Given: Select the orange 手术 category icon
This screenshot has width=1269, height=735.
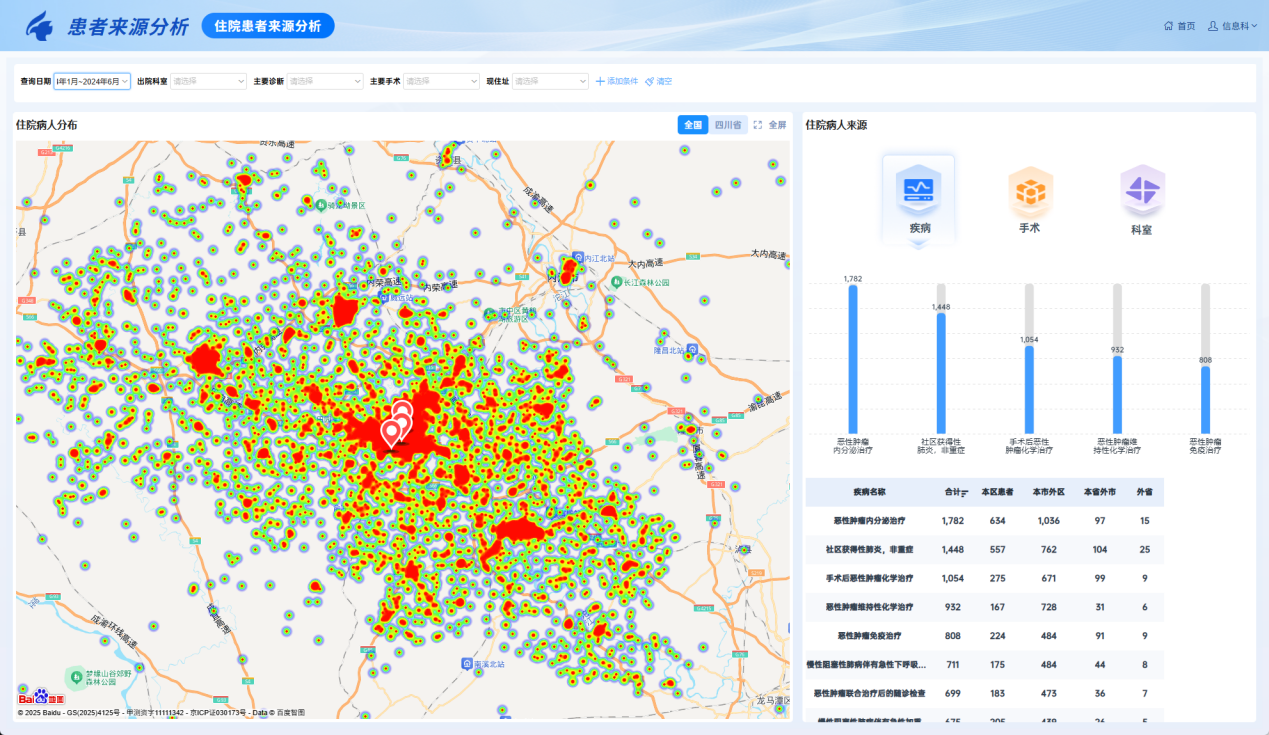Looking at the screenshot, I should pos(1029,191).
